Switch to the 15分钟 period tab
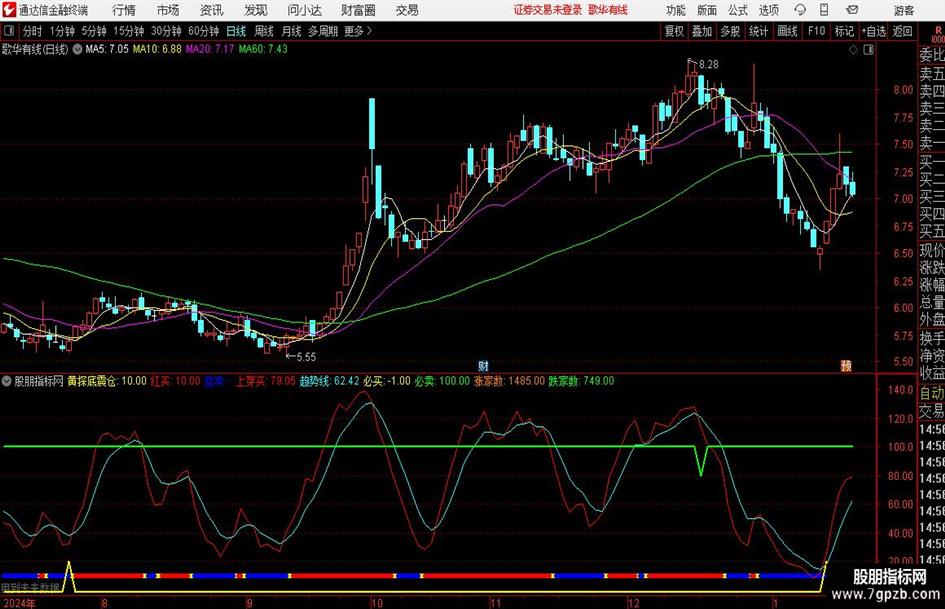 (128, 31)
